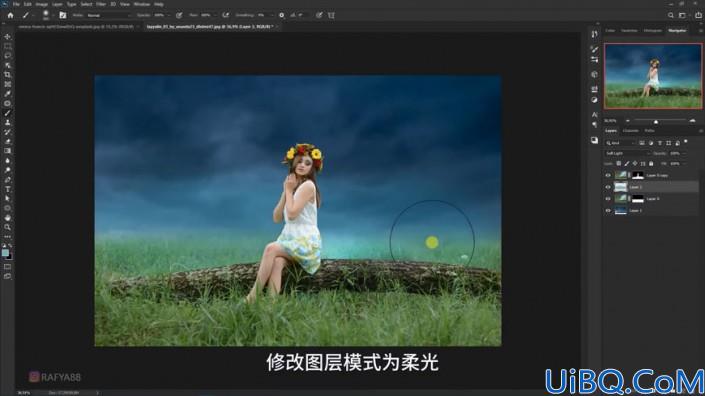Open the Window menu

[x=142, y=4]
